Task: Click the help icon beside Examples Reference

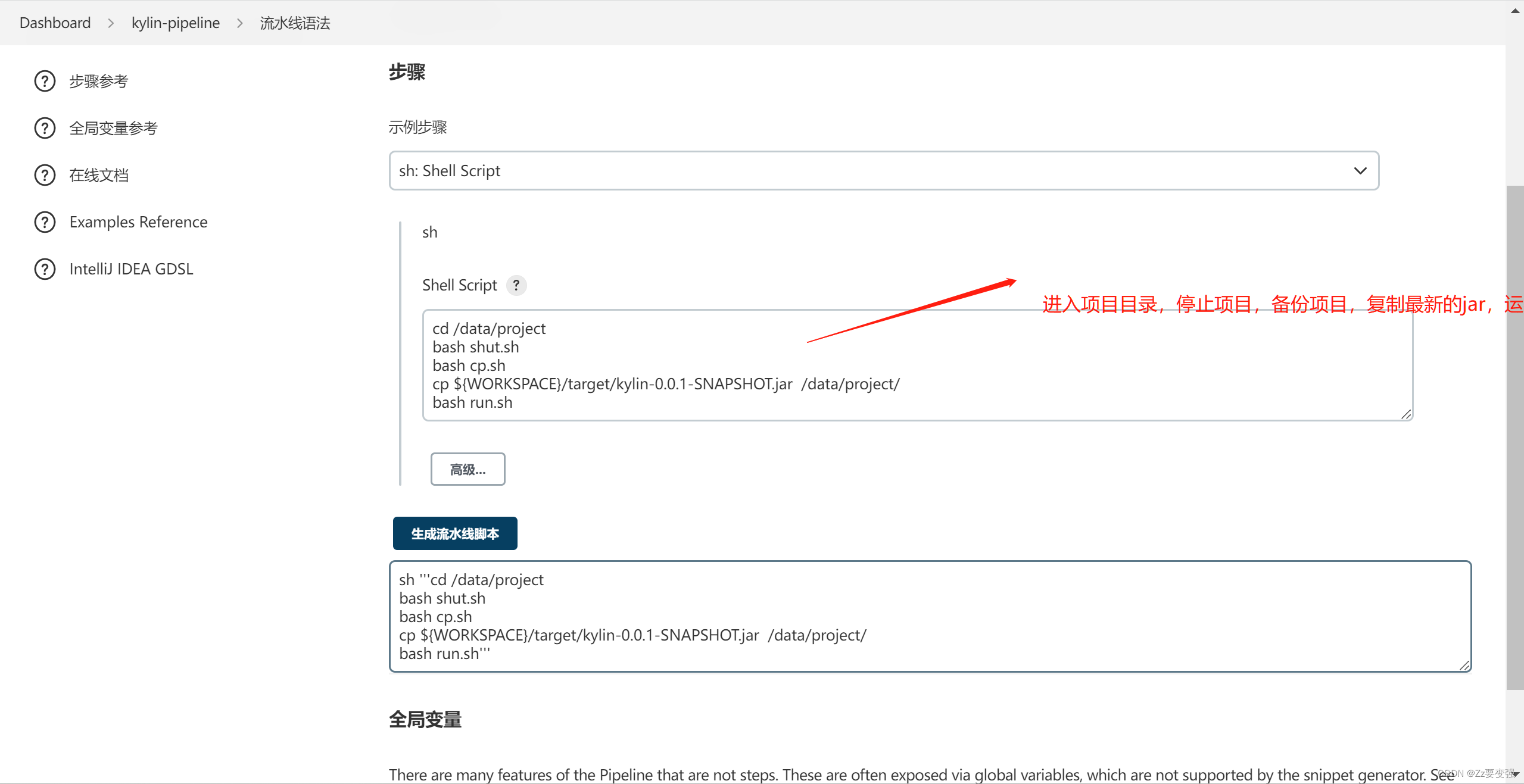Action: point(44,221)
